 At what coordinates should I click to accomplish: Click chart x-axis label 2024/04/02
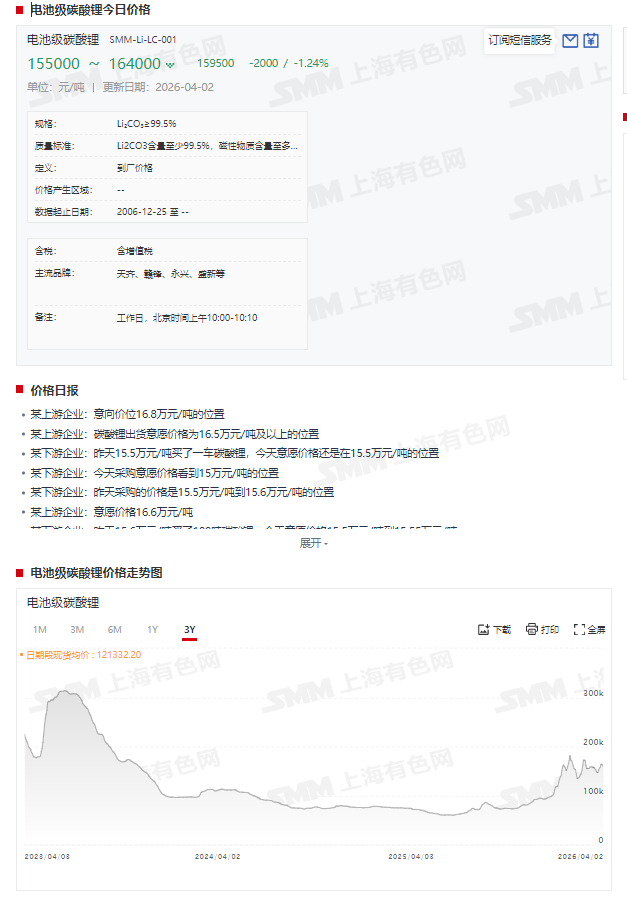coord(218,856)
